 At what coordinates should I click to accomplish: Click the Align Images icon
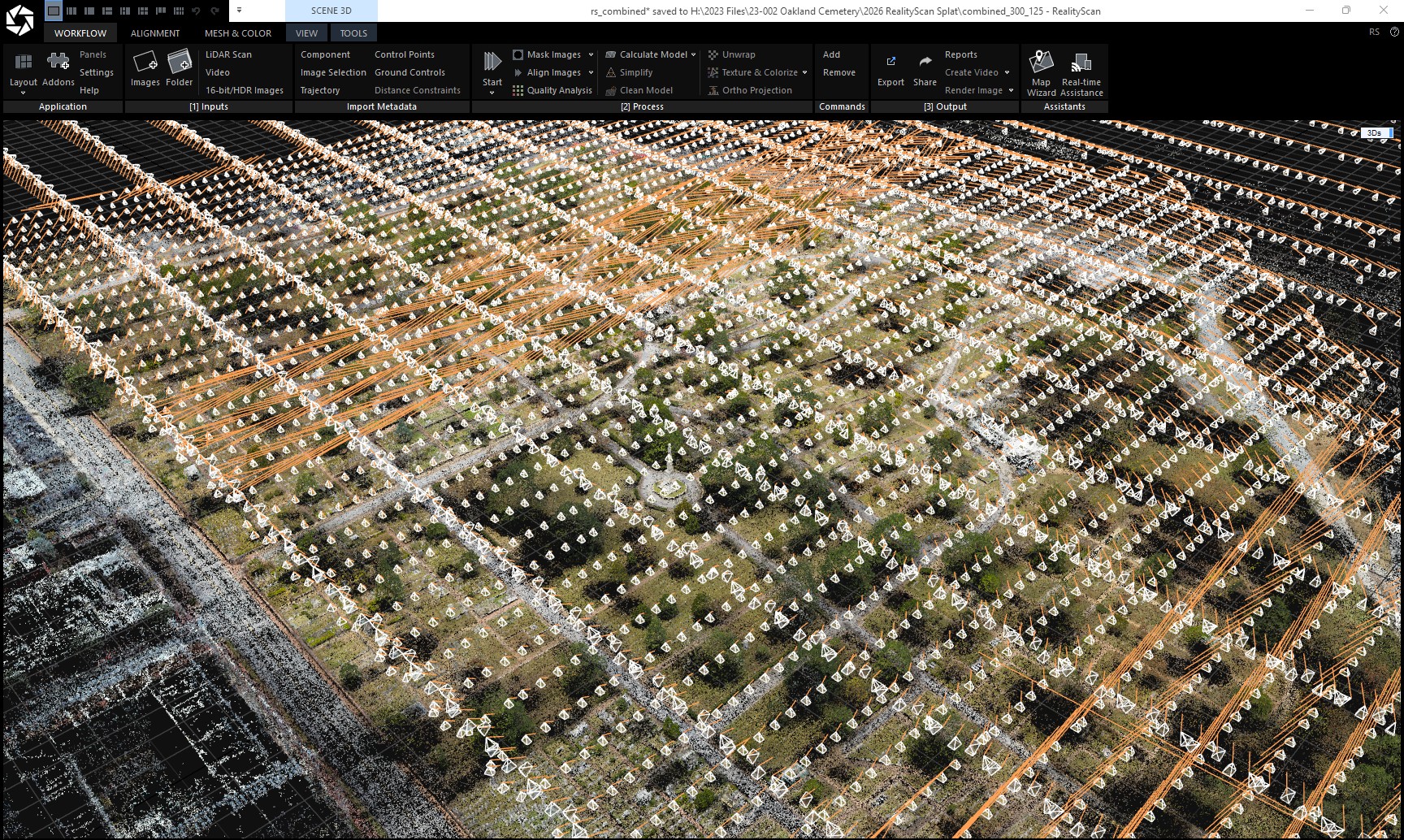pyautogui.click(x=518, y=72)
